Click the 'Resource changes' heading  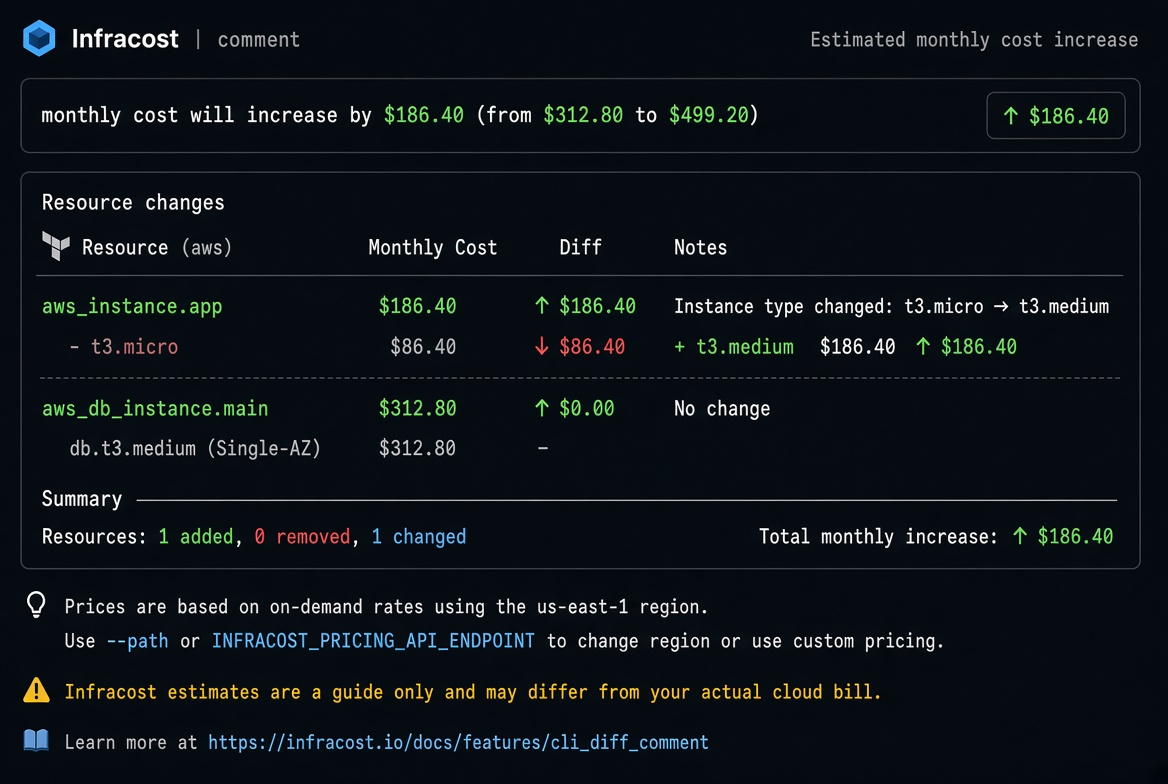click(133, 203)
